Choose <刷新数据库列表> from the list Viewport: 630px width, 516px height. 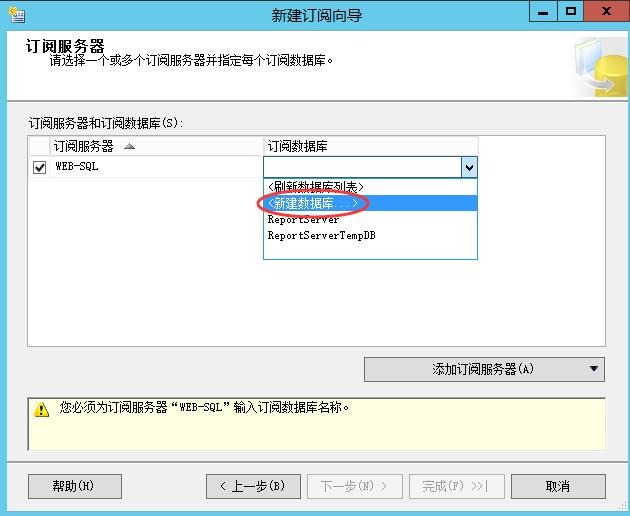point(315,186)
